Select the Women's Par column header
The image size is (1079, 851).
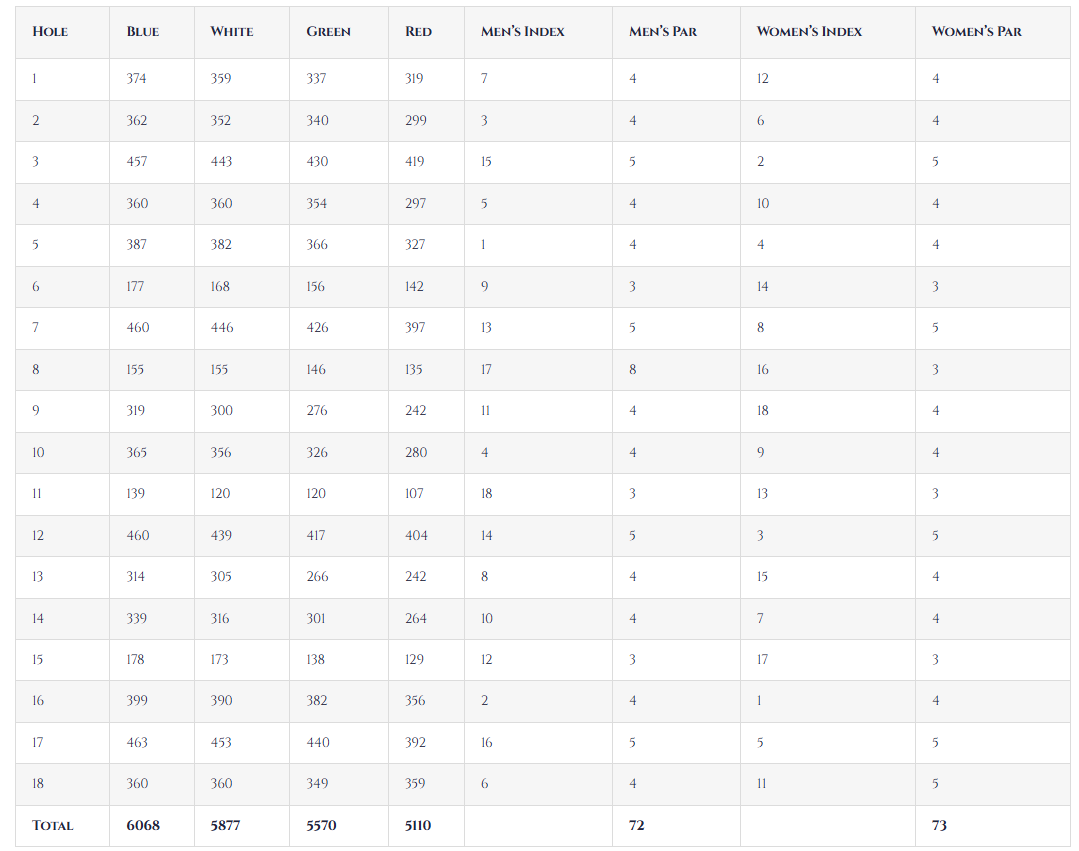coord(977,32)
